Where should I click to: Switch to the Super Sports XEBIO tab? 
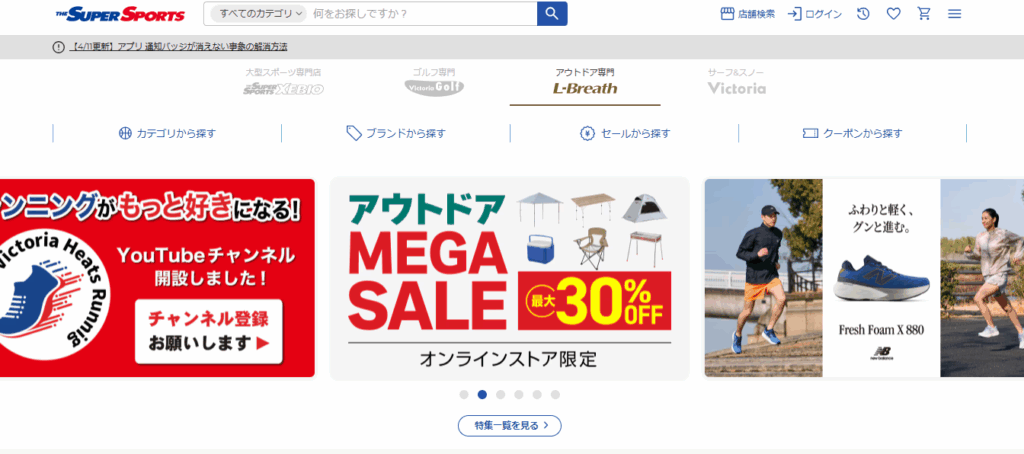click(x=283, y=82)
